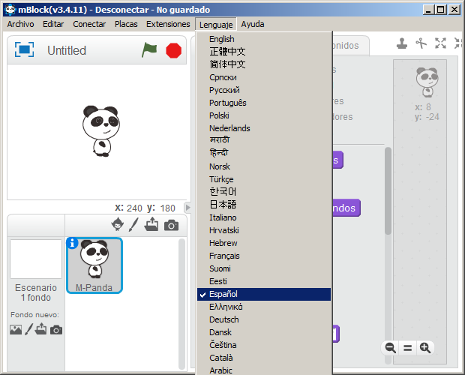Choose backdrop from library icon
This screenshot has width=465, height=375.
[16, 330]
